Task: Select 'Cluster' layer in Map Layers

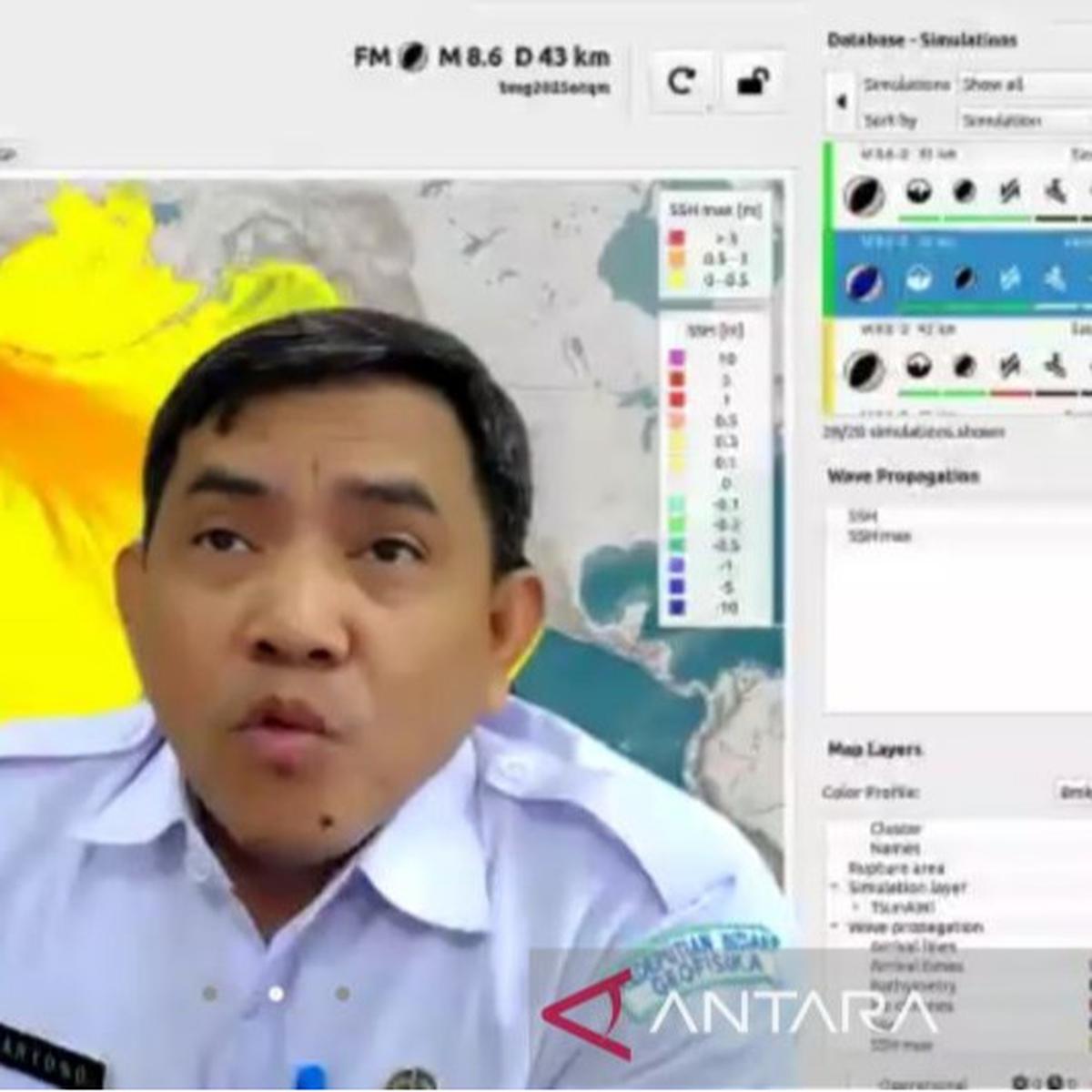Action: pos(895,829)
